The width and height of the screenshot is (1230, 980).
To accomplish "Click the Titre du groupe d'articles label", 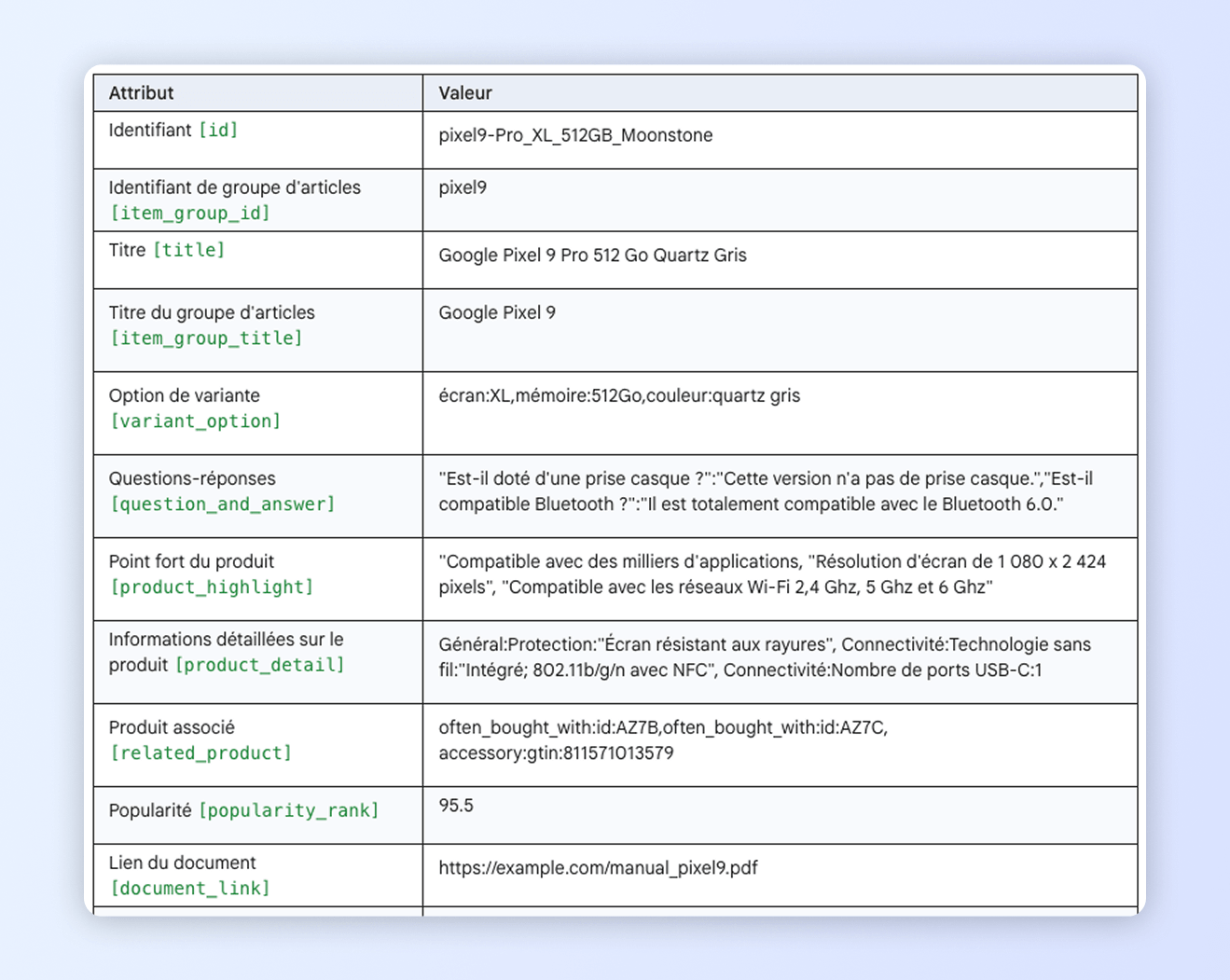I will pyautogui.click(x=212, y=312).
